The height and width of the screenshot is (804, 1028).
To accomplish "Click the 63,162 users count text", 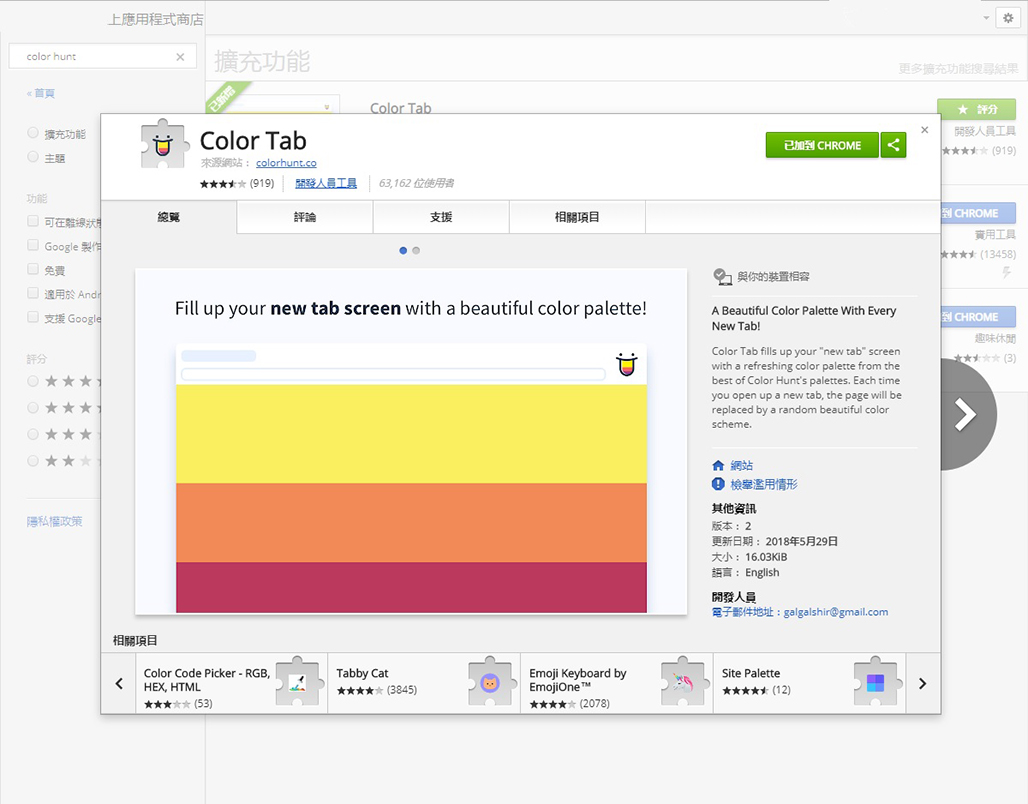I will [416, 183].
